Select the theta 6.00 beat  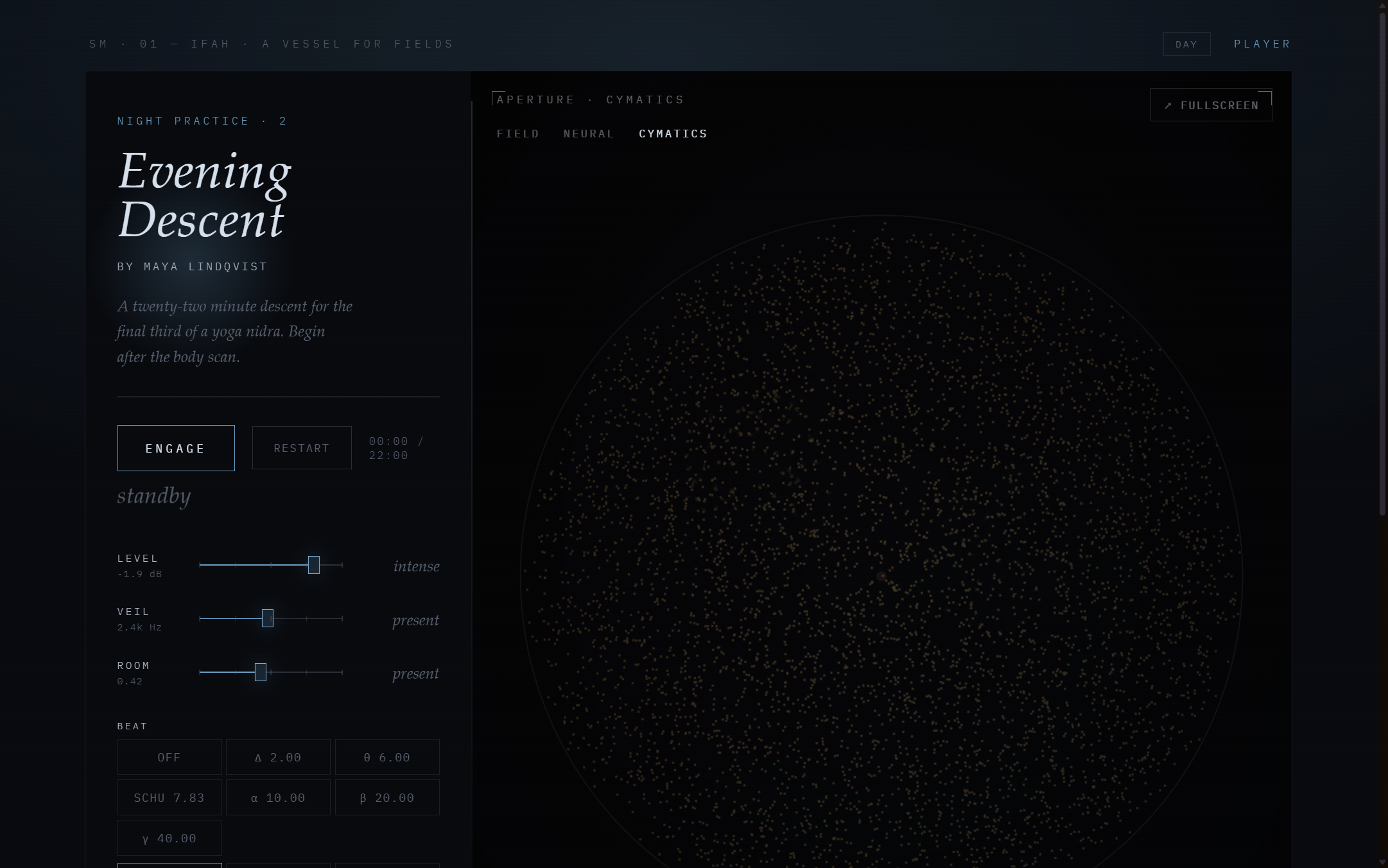(387, 757)
